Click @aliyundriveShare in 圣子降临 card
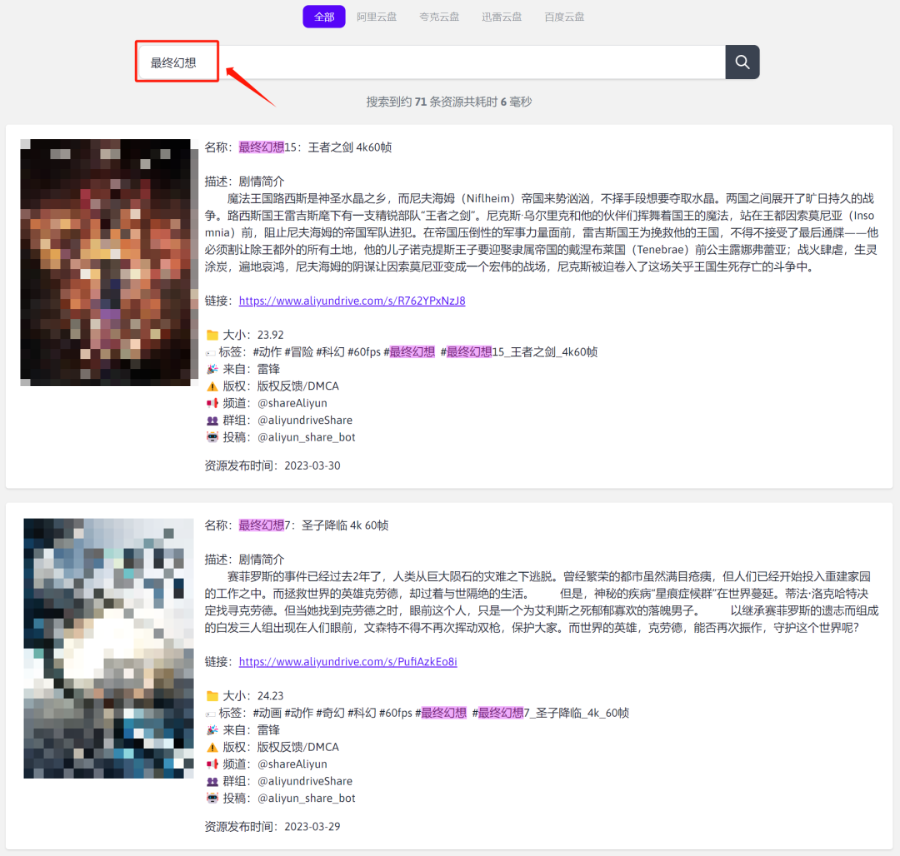 pos(305,781)
